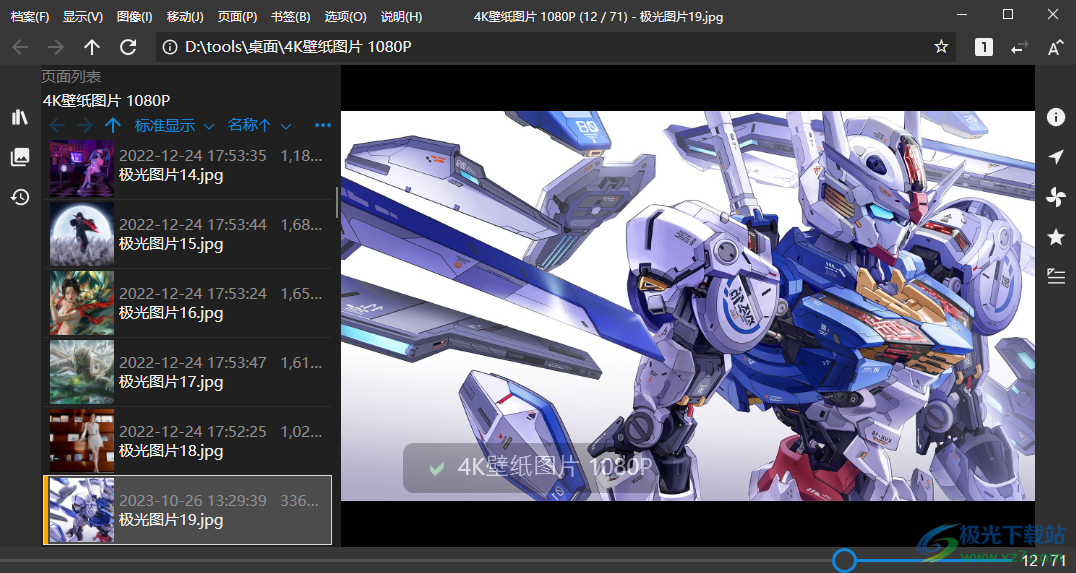1076x573 pixels.
Task: Open the 名称 sort order dropdown
Action: (x=259, y=126)
